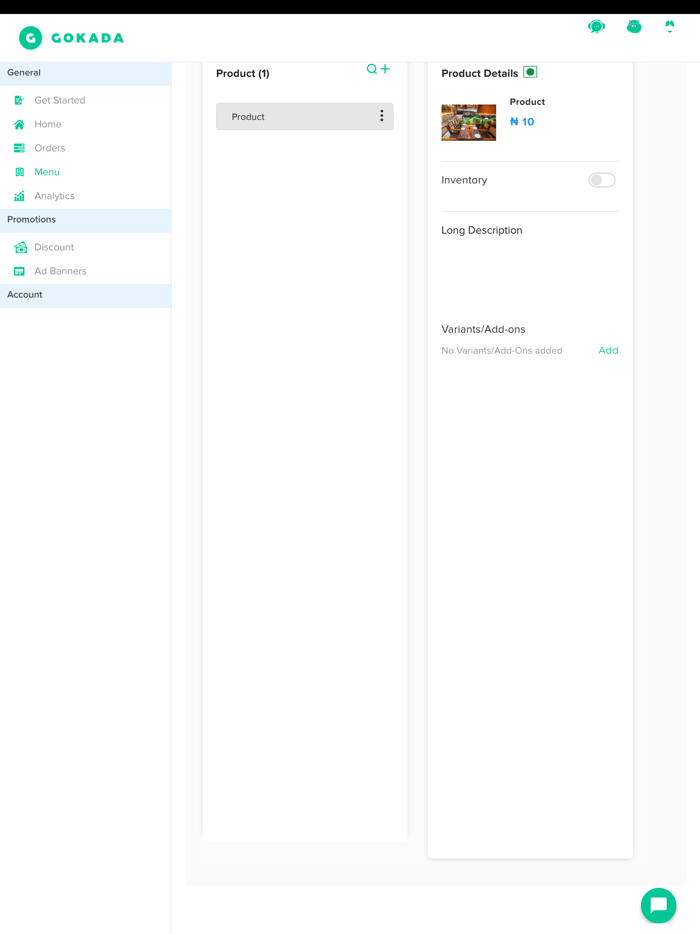Open the Discount menu item
The image size is (700, 934).
click(54, 247)
